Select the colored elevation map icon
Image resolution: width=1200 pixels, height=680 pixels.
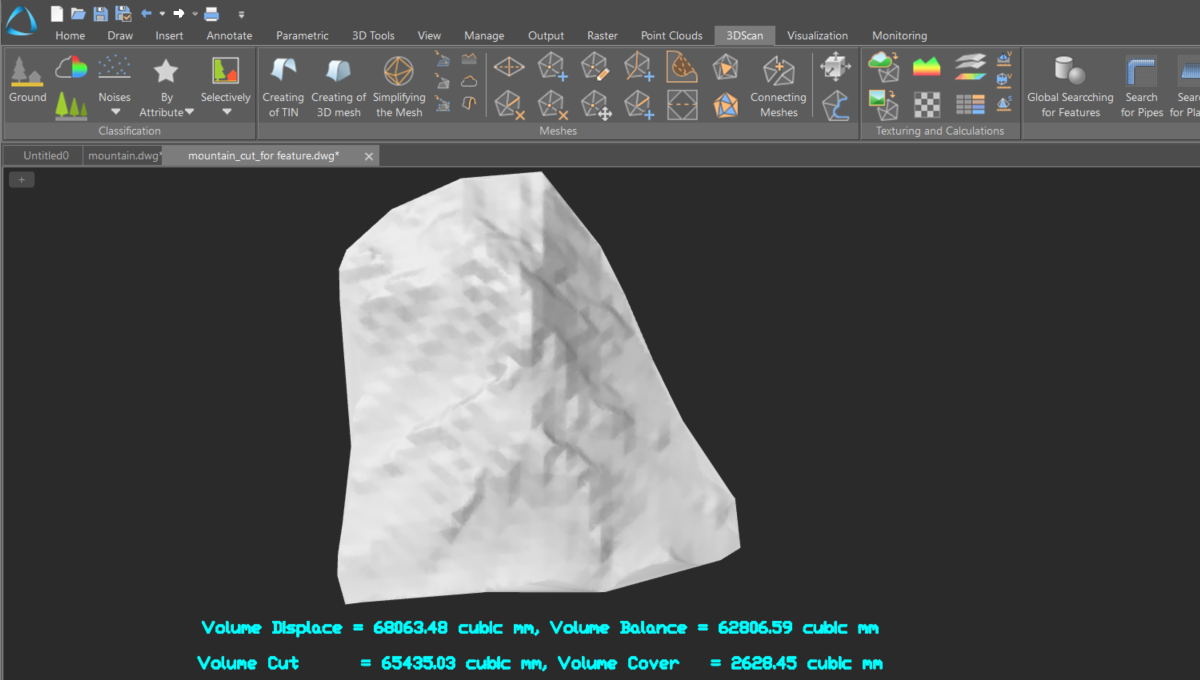click(x=925, y=66)
